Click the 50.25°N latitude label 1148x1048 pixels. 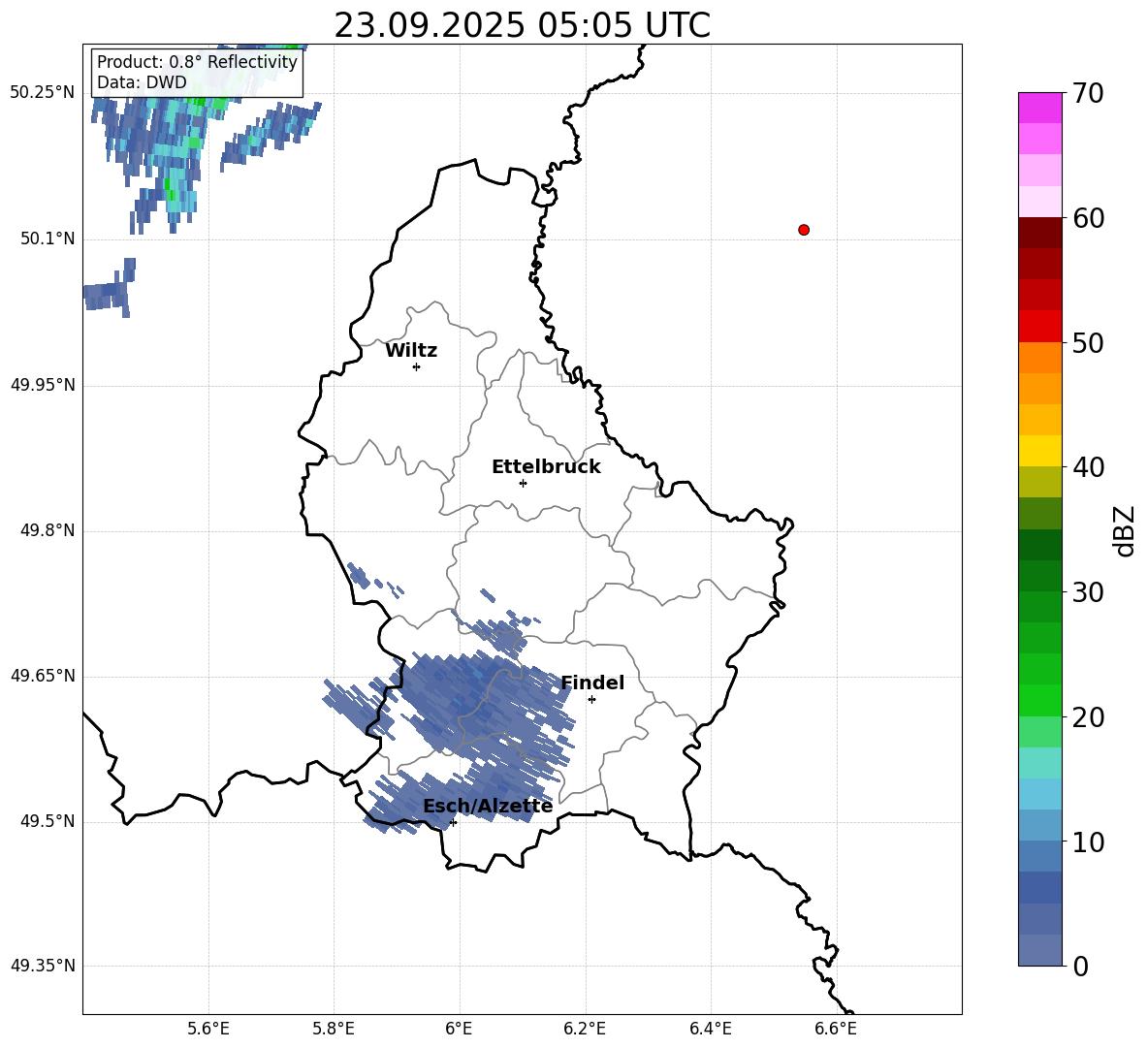(x=43, y=93)
